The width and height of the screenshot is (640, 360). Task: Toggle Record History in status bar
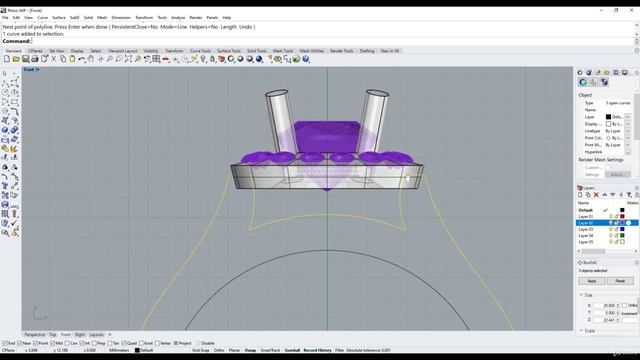(317, 350)
